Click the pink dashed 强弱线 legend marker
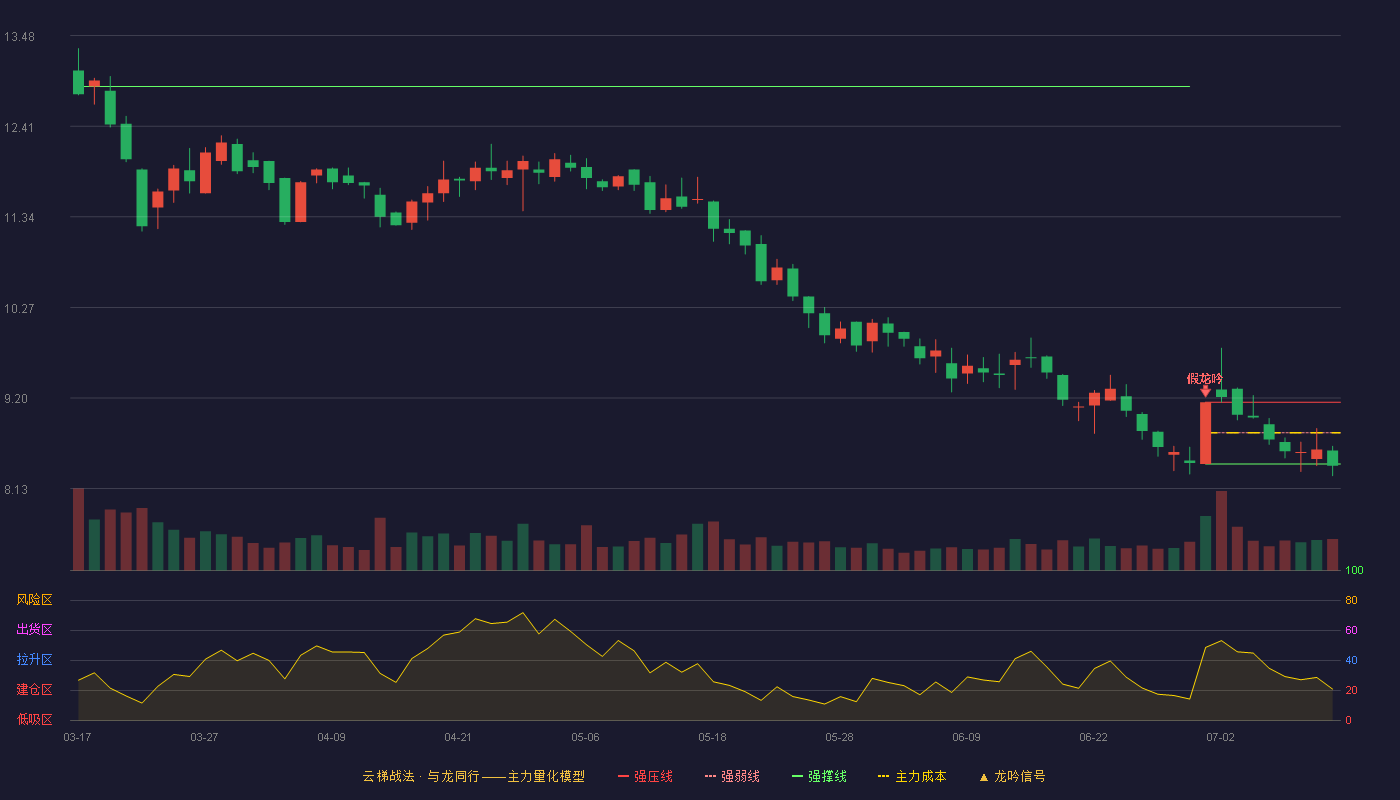 tap(710, 776)
